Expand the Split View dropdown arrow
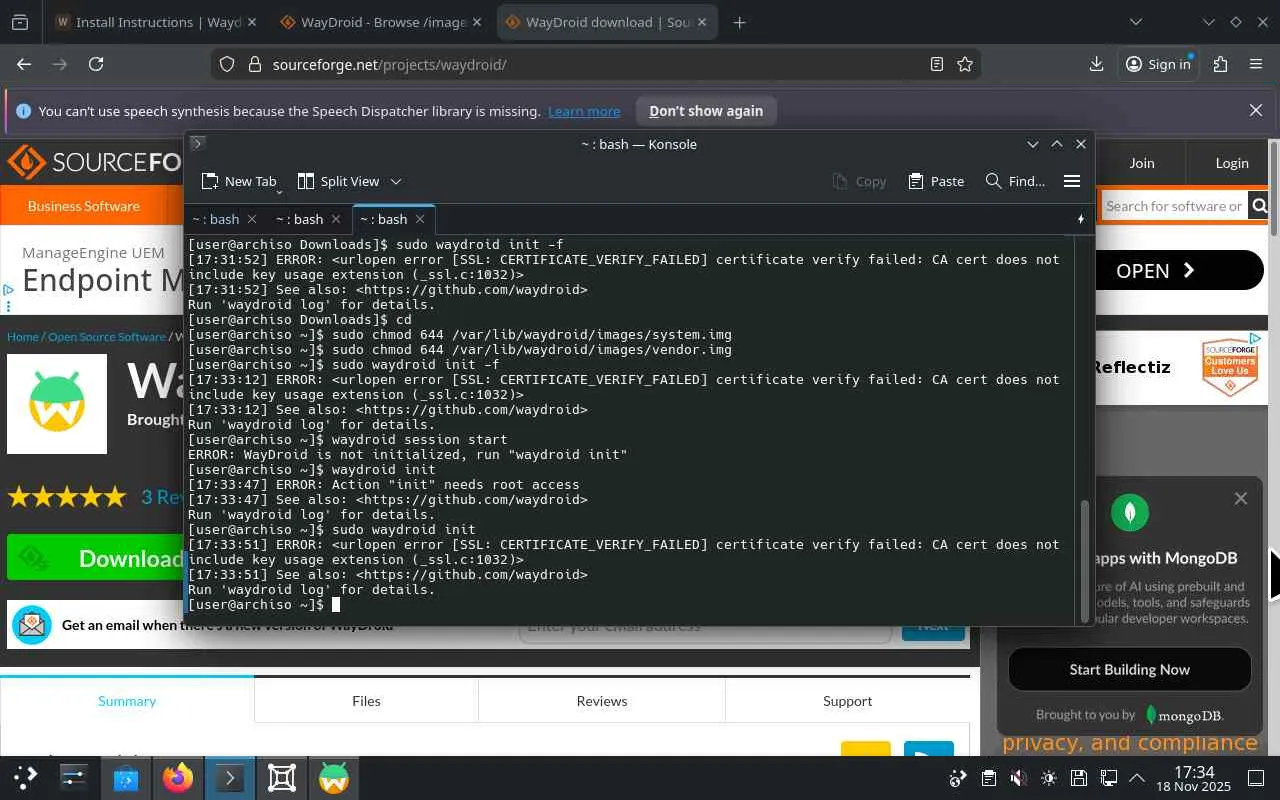1280x800 pixels. pos(396,181)
